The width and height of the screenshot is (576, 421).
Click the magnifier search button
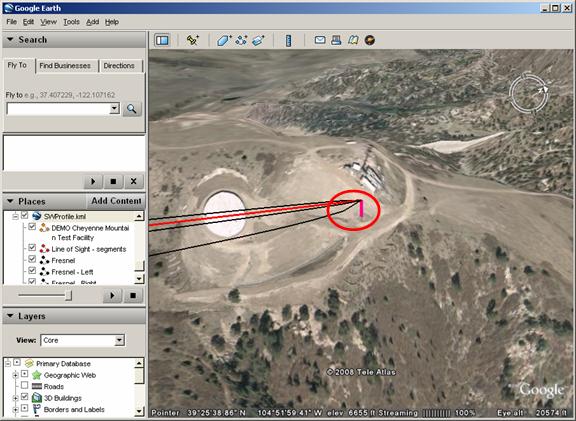(x=132, y=109)
